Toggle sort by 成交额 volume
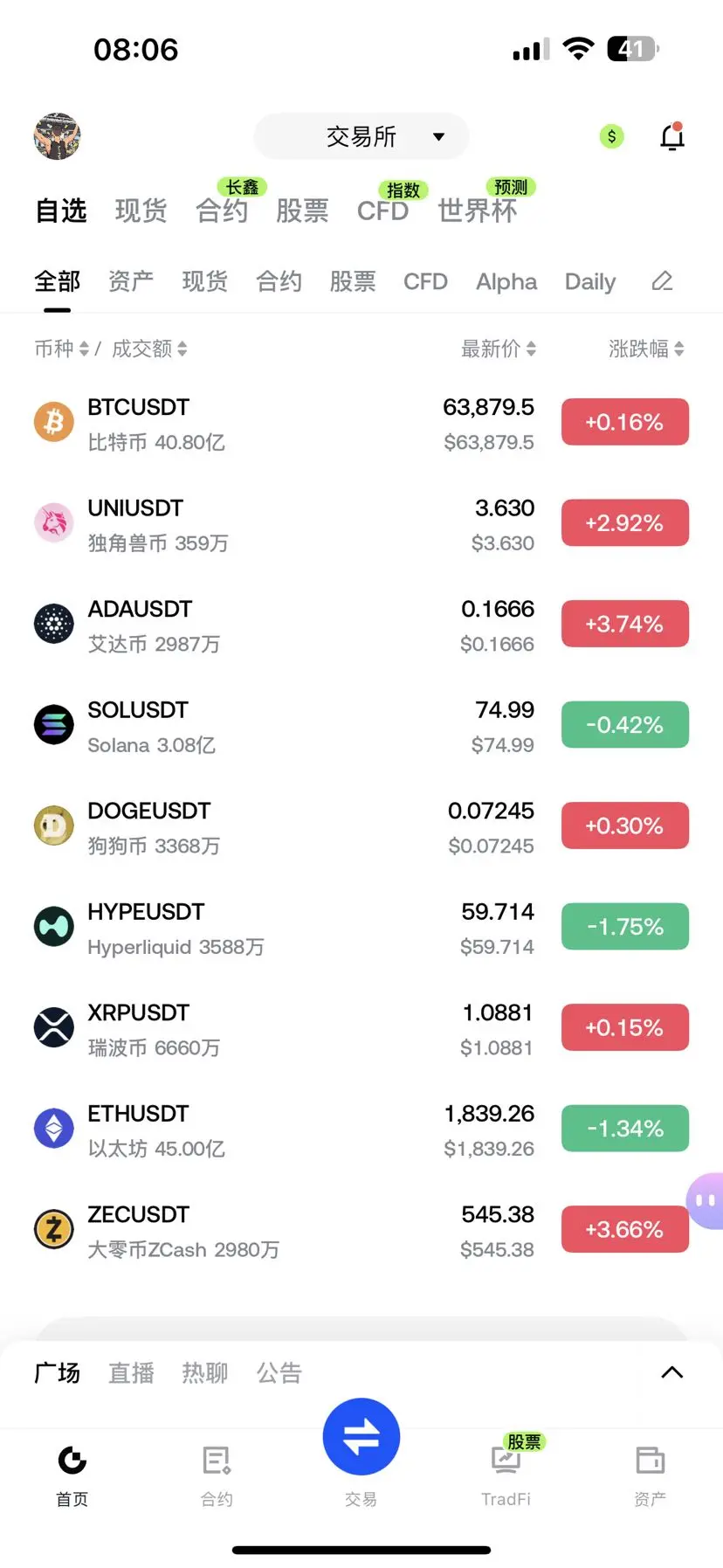Viewport: 723px width, 1568px height. [149, 349]
